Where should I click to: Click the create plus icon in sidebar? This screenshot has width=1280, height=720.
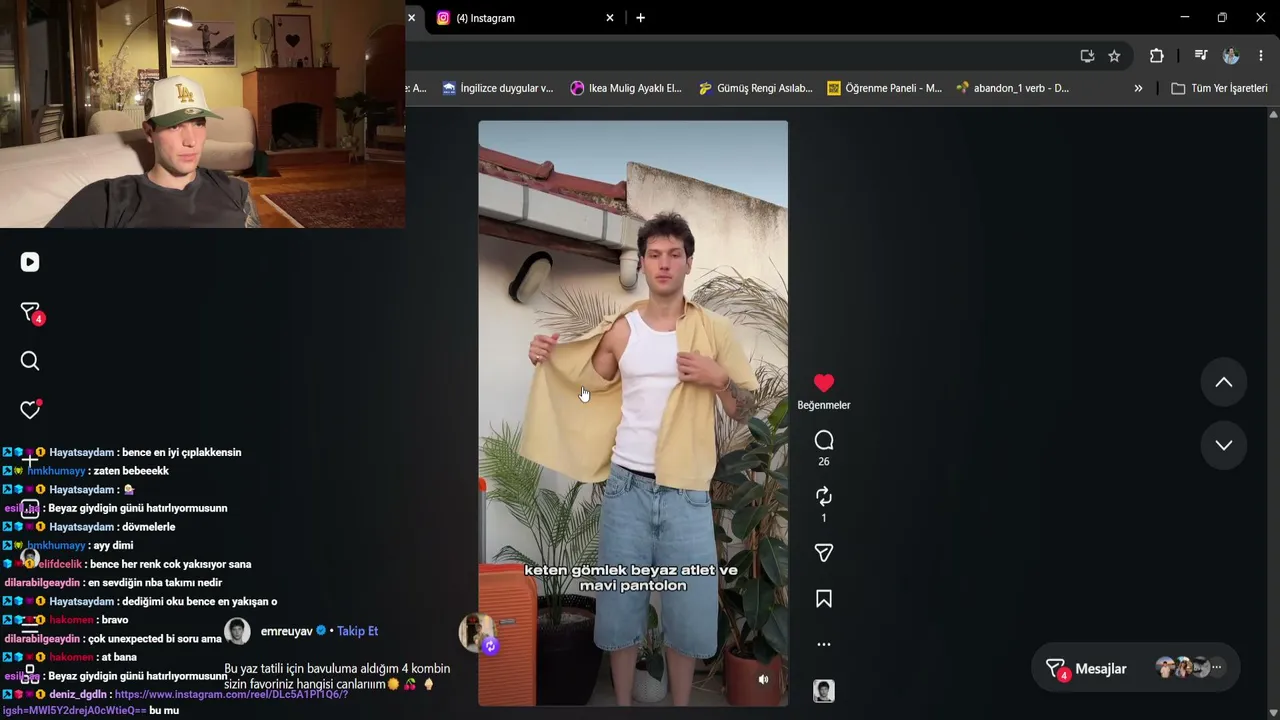pos(30,460)
